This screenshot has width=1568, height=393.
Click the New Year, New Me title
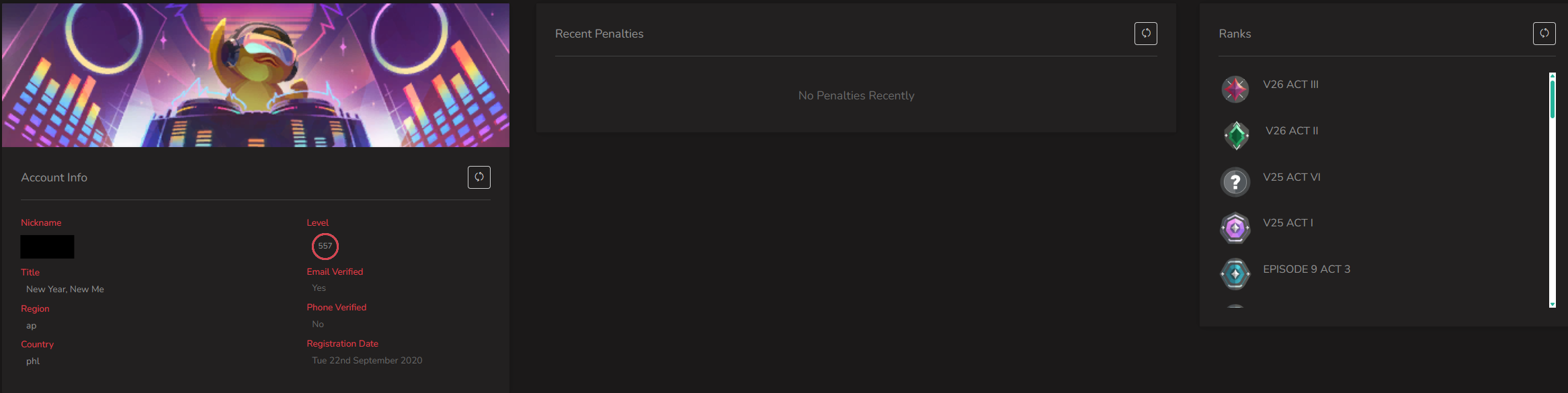65,289
